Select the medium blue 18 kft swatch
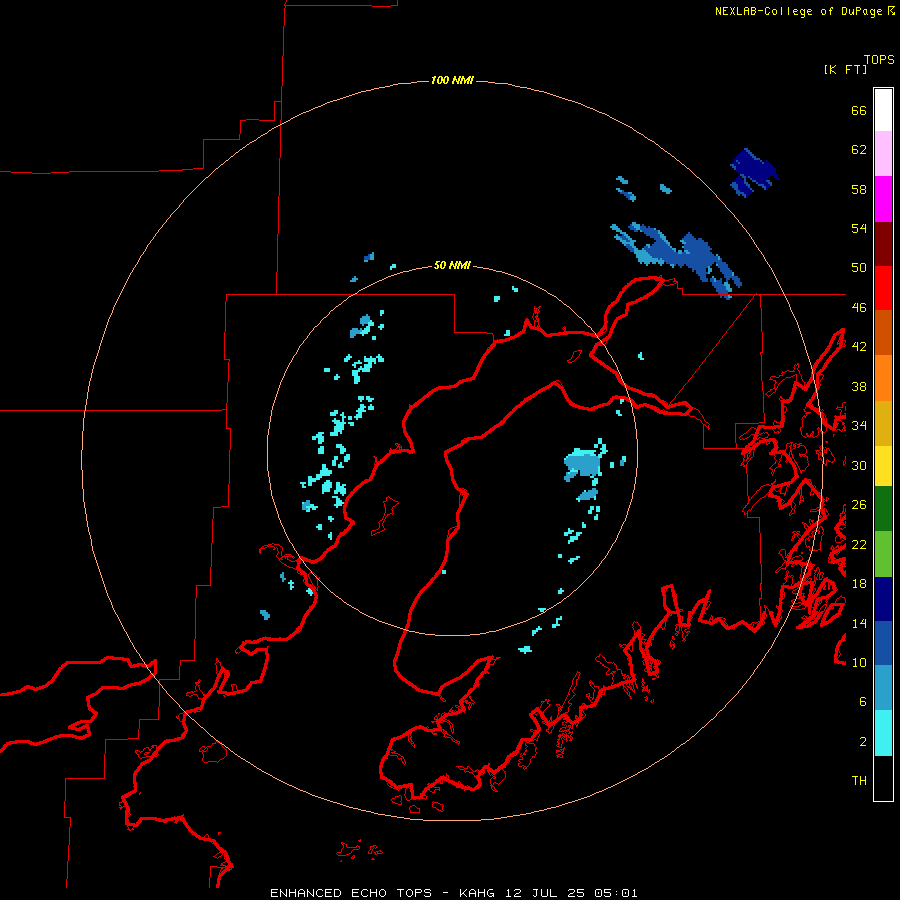Image resolution: width=900 pixels, height=900 pixels. pyautogui.click(x=883, y=643)
